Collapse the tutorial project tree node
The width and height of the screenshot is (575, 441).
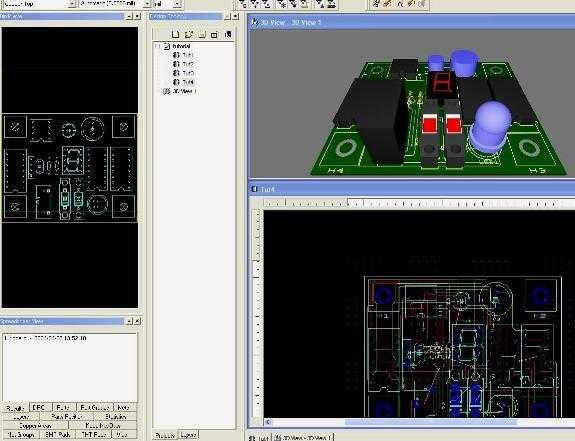(157, 46)
